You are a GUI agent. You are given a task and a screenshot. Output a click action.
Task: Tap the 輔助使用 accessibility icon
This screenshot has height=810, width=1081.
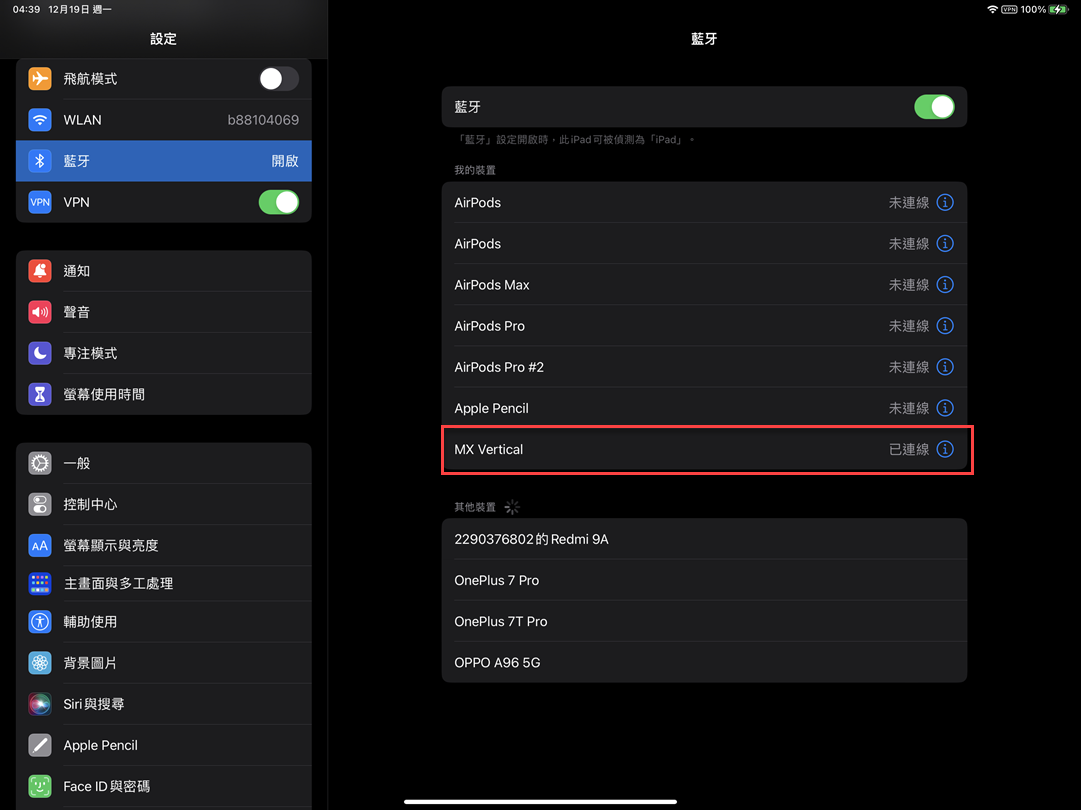[x=40, y=622]
